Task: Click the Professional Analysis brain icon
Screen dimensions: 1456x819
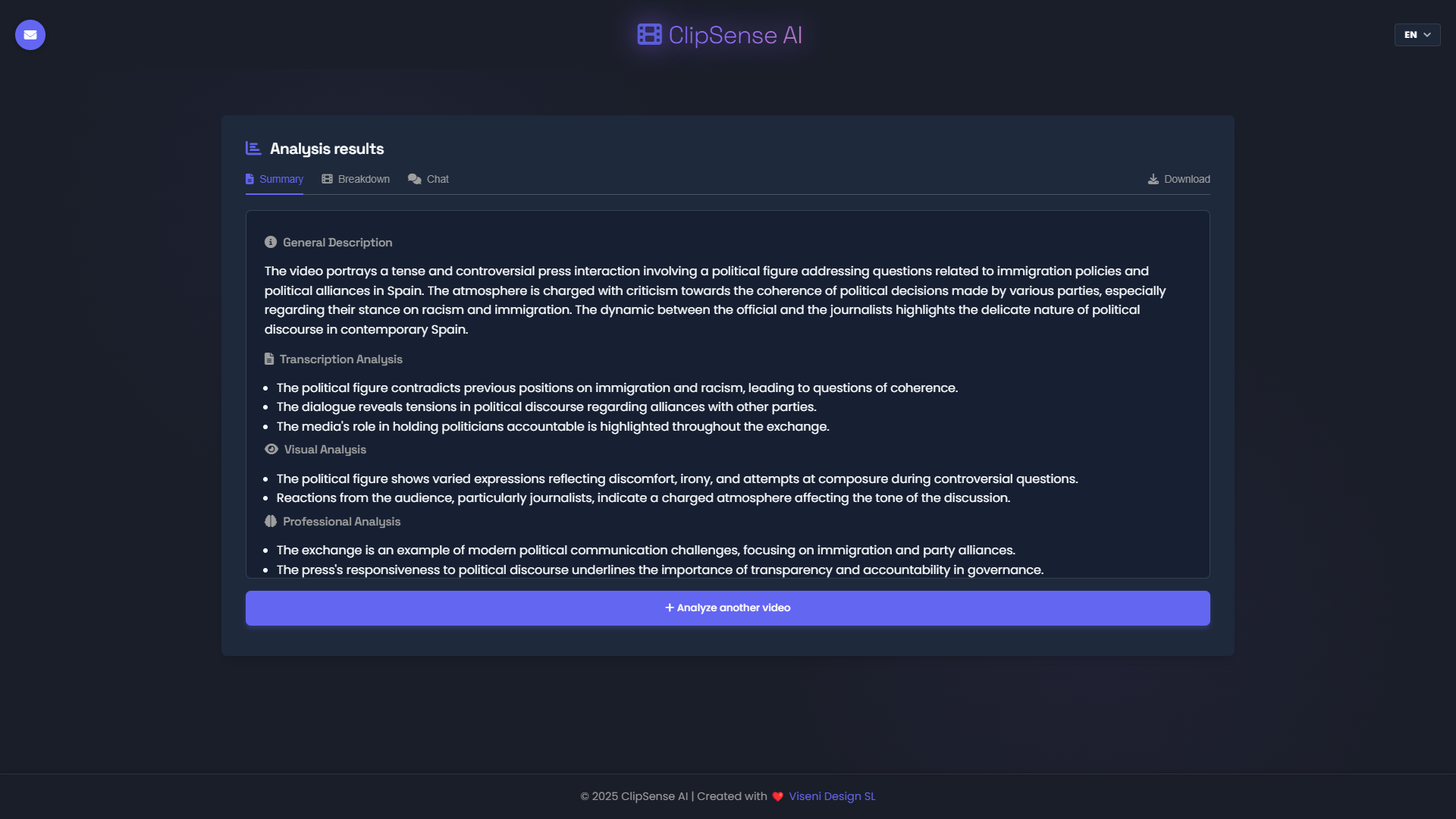Action: click(x=271, y=522)
